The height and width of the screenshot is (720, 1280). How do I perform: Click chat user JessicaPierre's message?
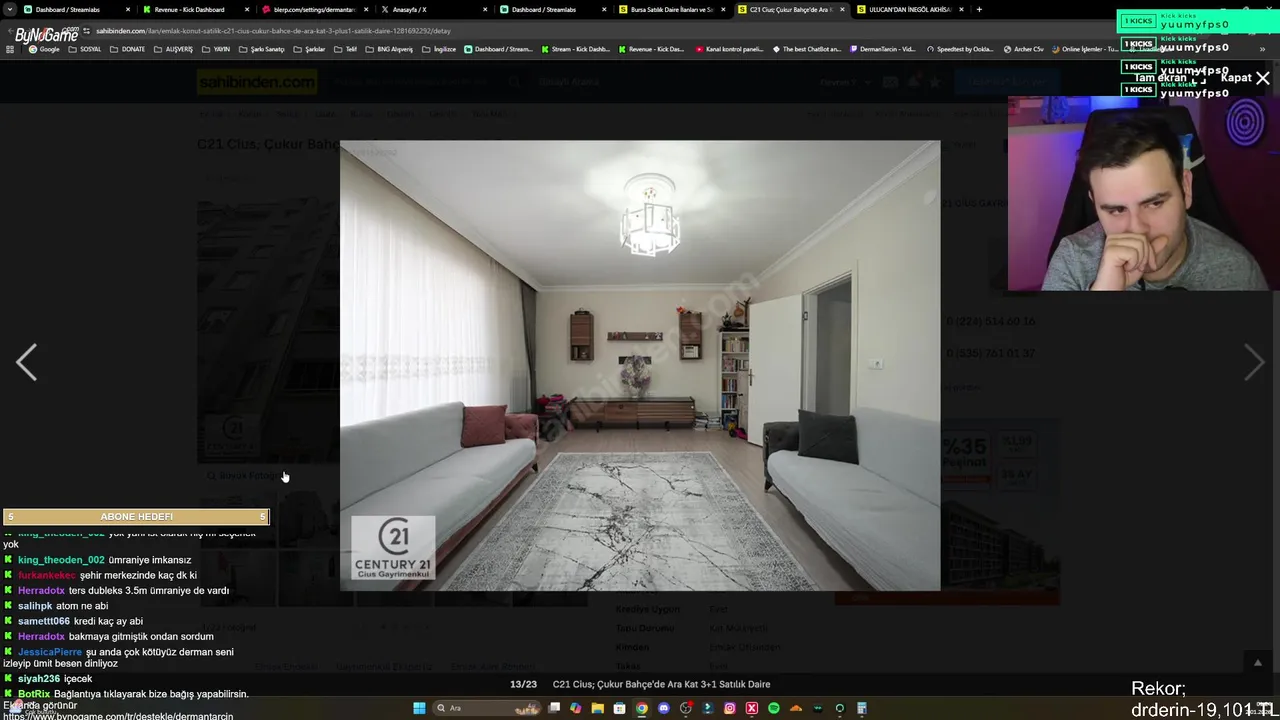tap(118, 657)
